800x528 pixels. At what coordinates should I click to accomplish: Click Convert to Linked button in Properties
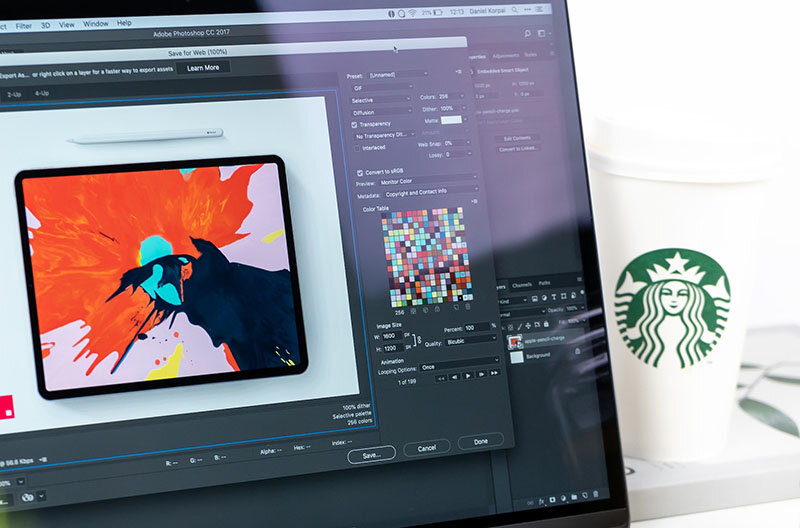(517, 149)
